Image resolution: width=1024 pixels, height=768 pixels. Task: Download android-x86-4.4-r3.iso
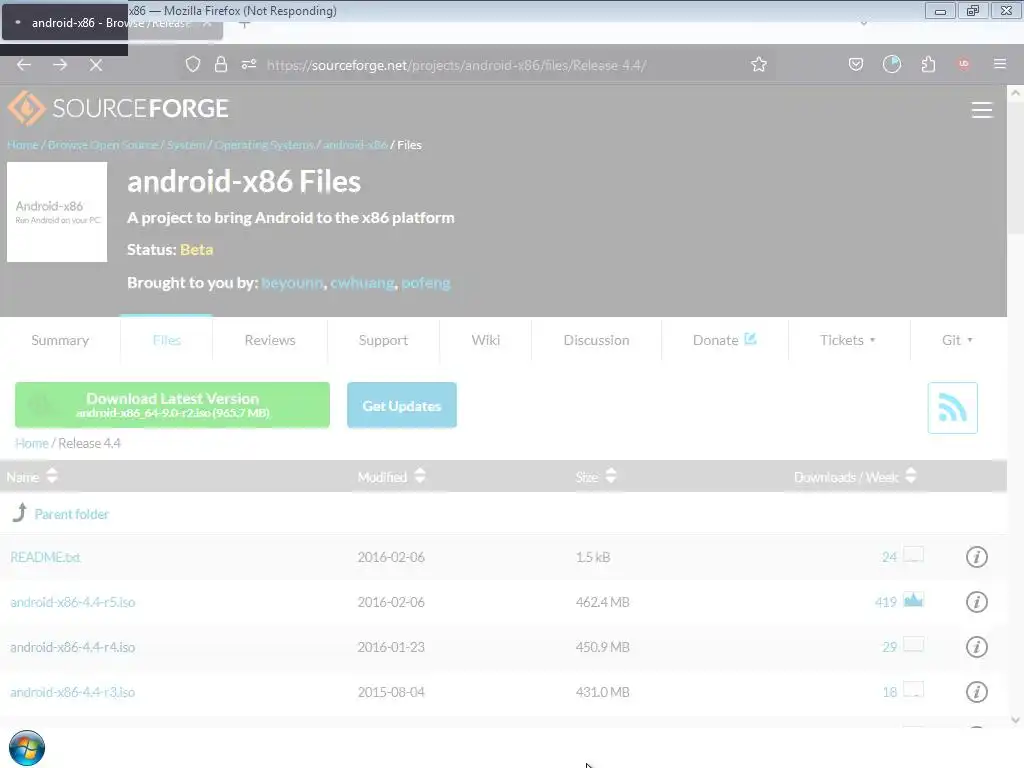[x=72, y=692]
